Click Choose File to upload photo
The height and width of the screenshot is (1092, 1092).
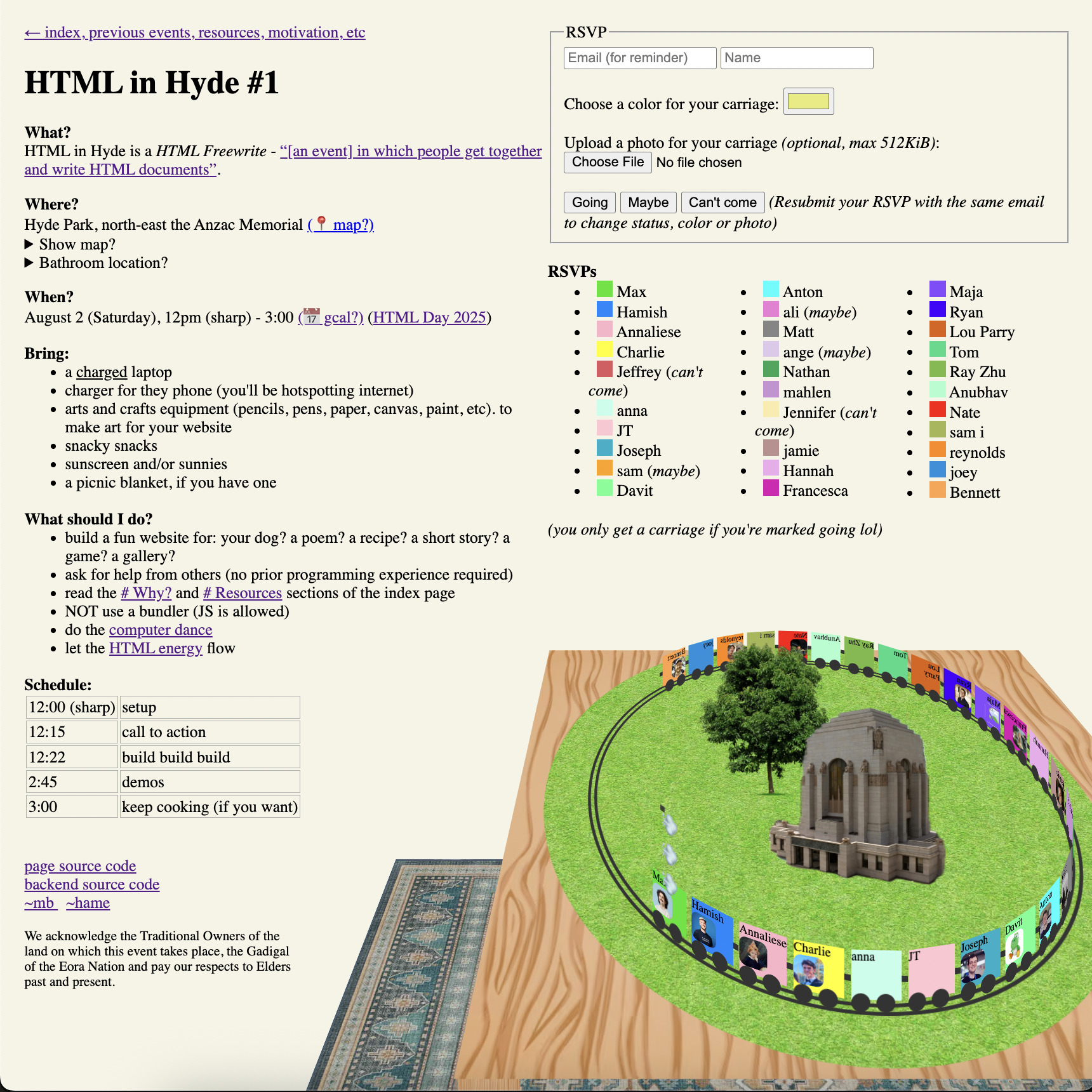click(x=608, y=162)
